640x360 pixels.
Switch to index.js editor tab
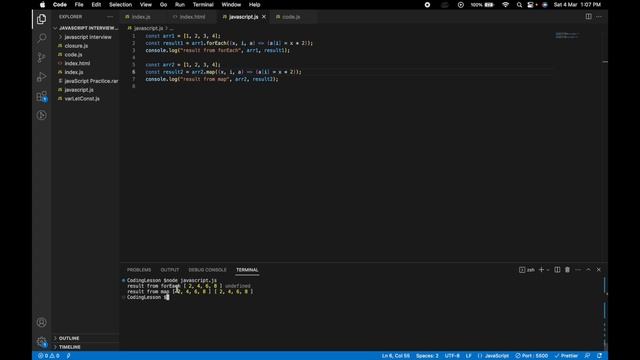coord(141,17)
